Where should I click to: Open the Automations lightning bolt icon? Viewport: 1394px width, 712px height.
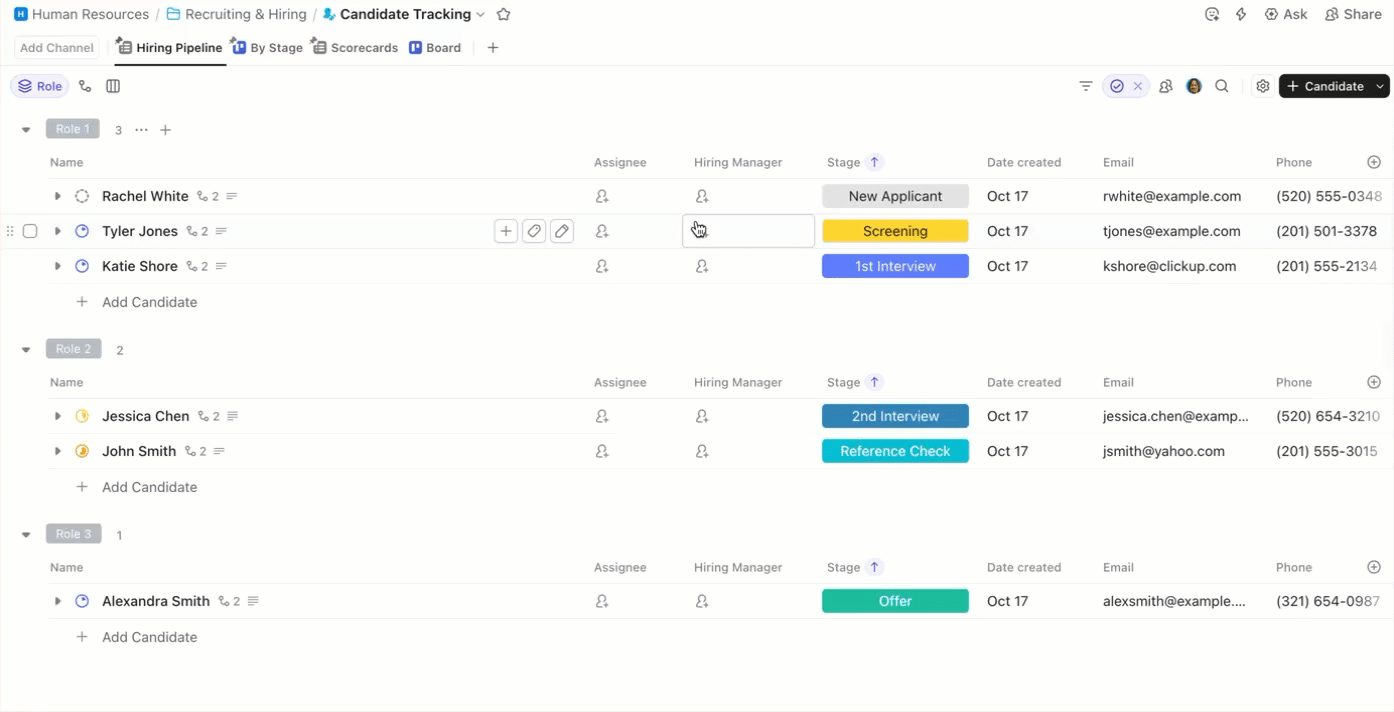pos(1240,14)
